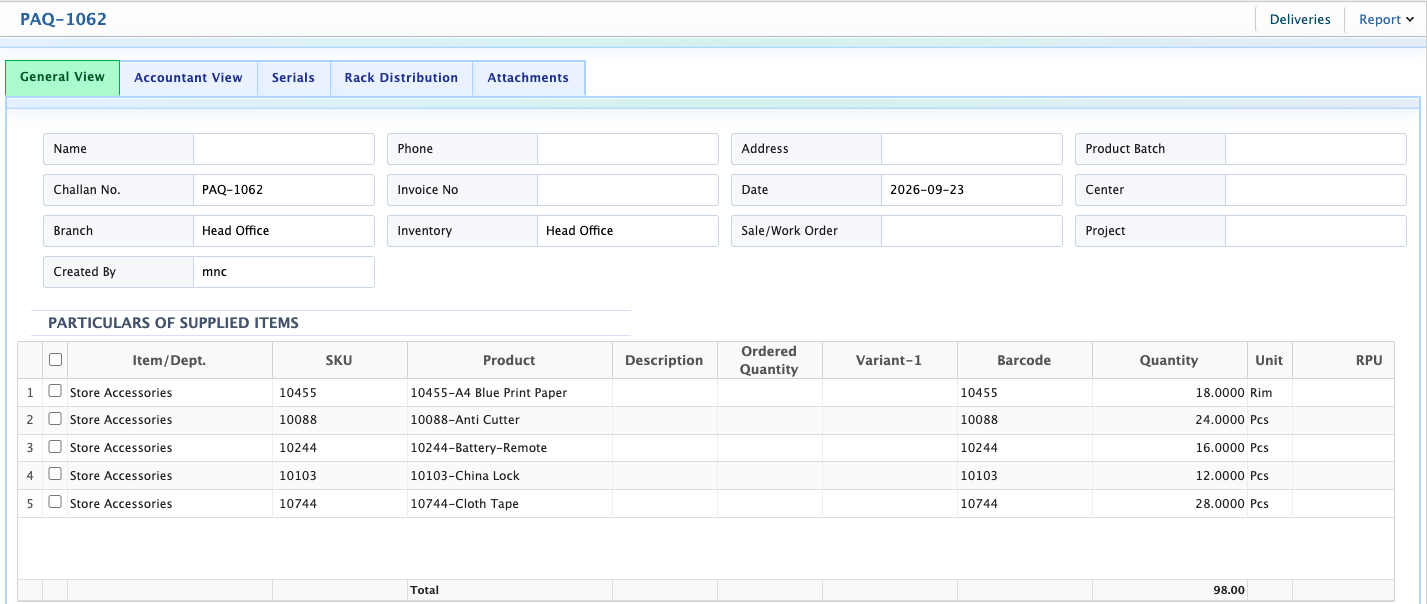Click the Center field
1427x604 pixels.
point(1316,190)
